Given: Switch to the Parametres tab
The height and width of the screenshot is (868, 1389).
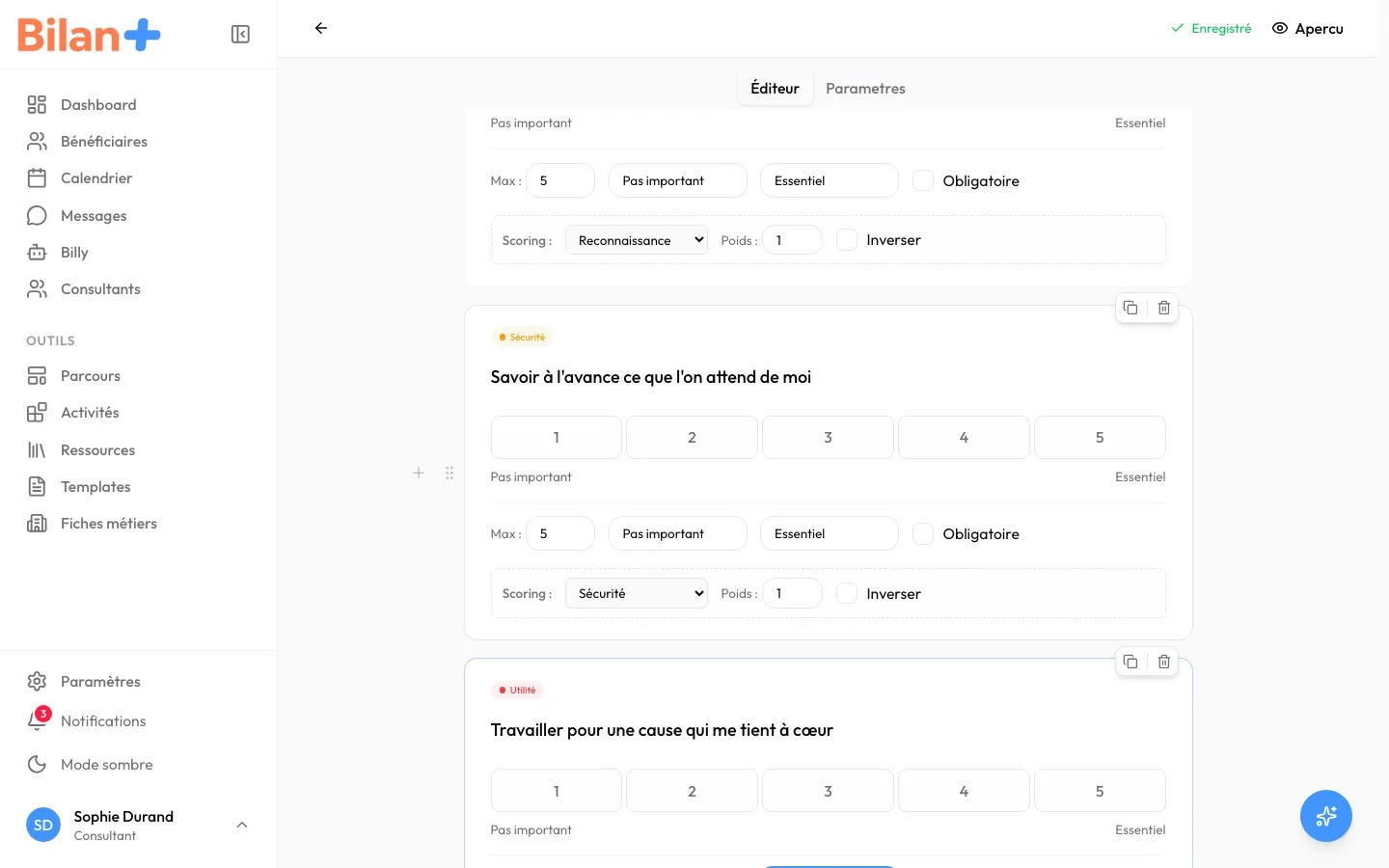Looking at the screenshot, I should click(x=865, y=89).
